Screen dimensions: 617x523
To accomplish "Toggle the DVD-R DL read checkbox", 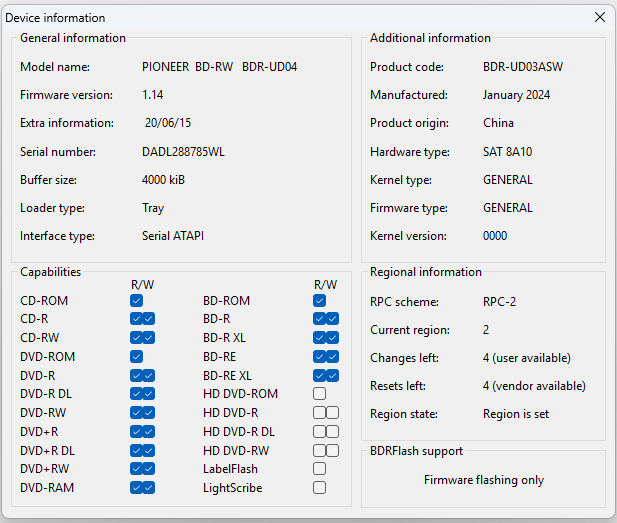I will click(x=136, y=394).
